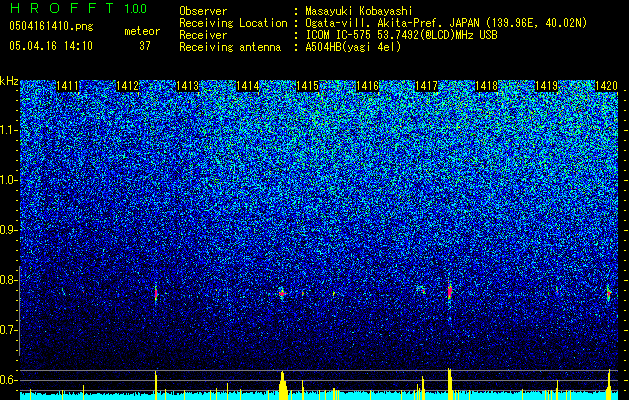Viewport: 629px width, 400px height.
Task: Click the 1414 time marker
Action: (248, 86)
